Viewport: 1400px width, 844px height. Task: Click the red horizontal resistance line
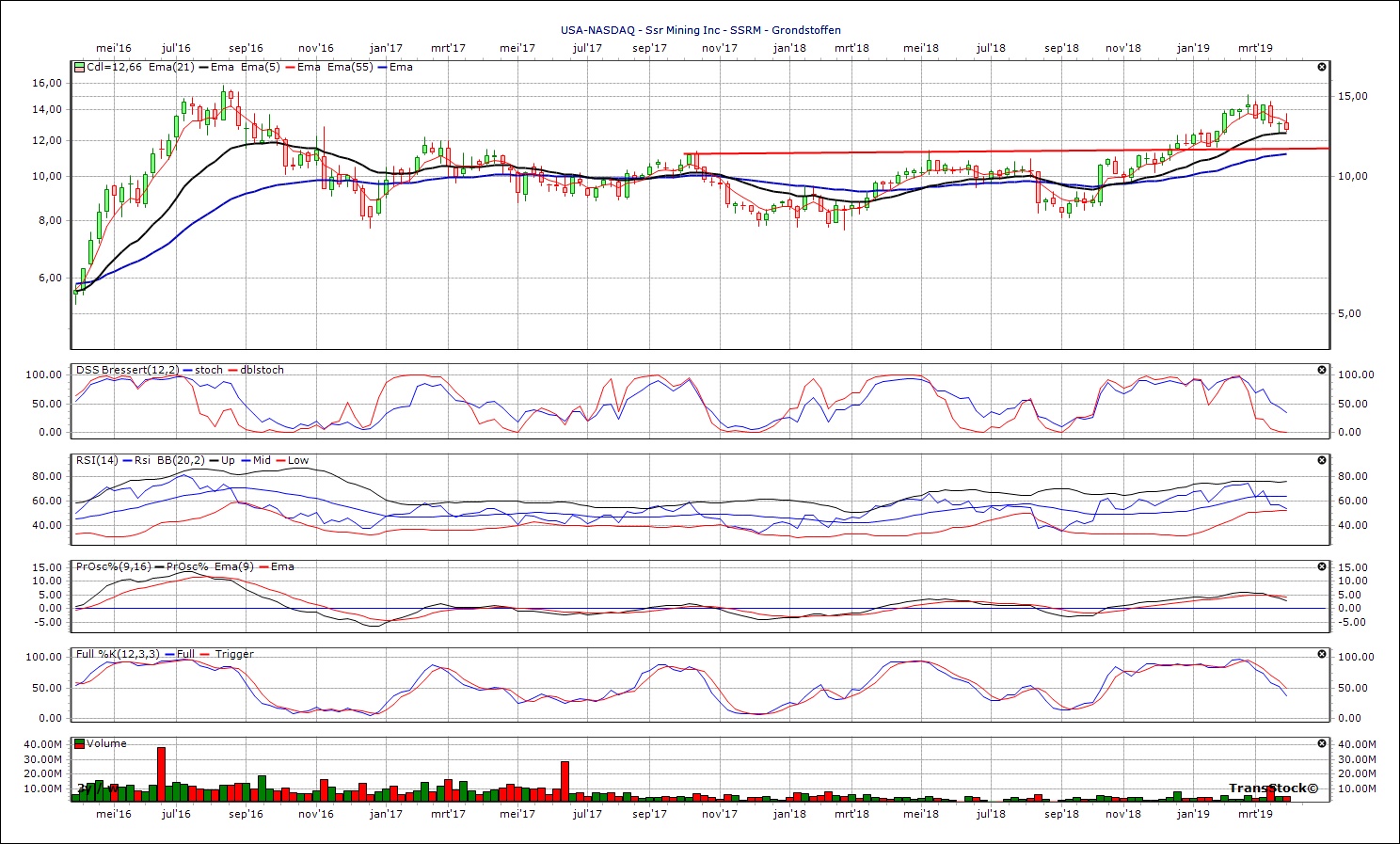[x=1007, y=151]
